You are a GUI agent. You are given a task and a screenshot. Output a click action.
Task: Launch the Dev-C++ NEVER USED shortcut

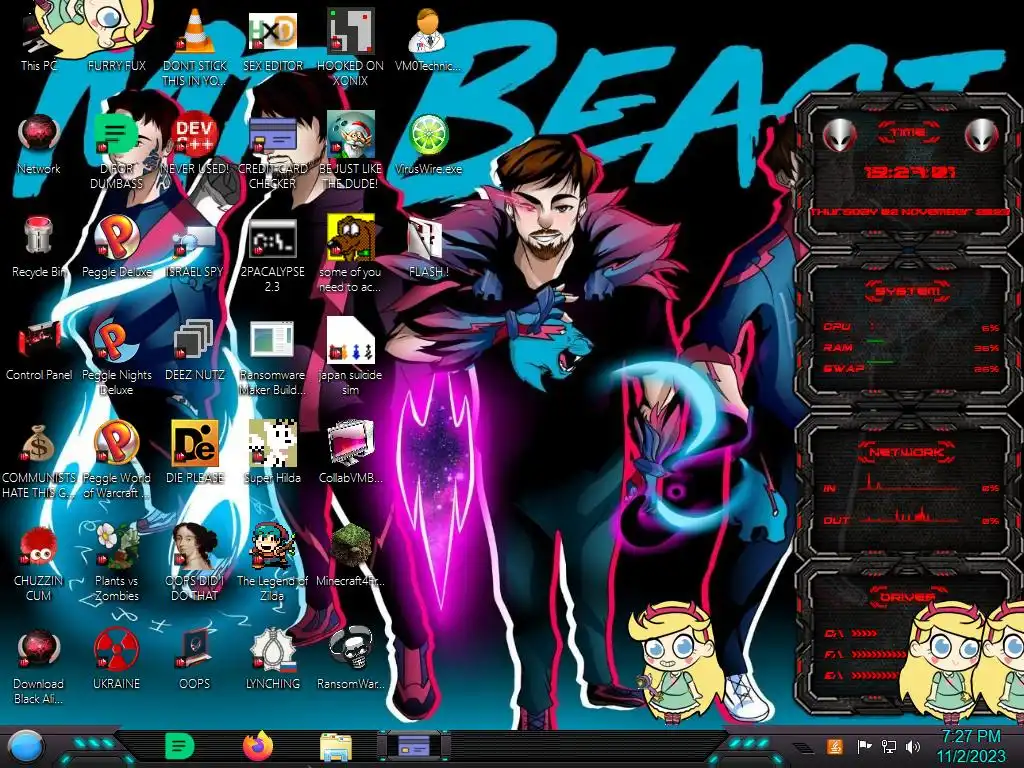point(195,135)
